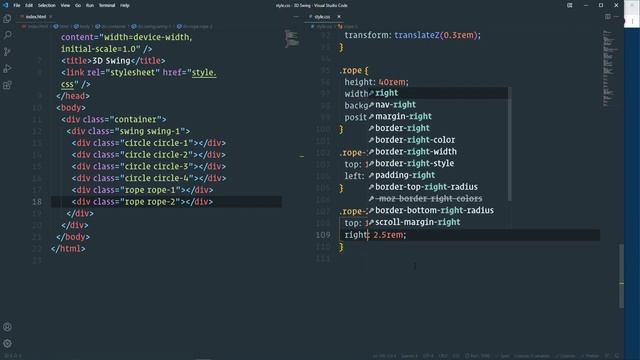Open the Manage gear menu

click(7, 344)
